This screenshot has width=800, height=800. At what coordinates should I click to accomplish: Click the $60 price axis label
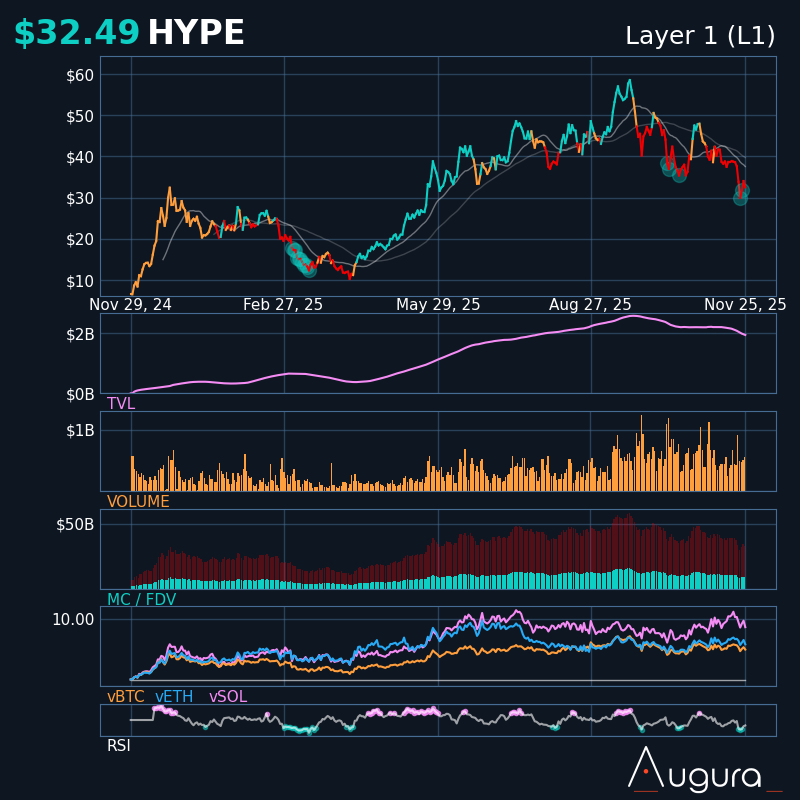coord(80,75)
